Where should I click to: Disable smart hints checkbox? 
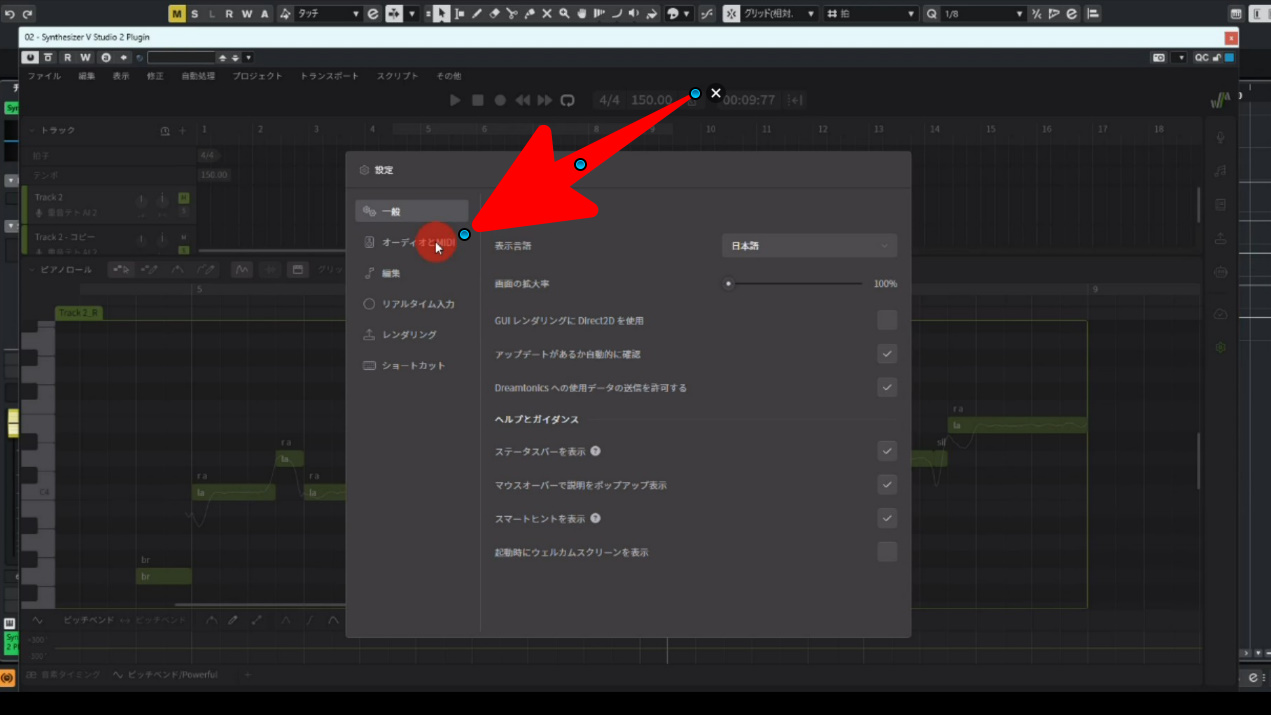pos(886,518)
